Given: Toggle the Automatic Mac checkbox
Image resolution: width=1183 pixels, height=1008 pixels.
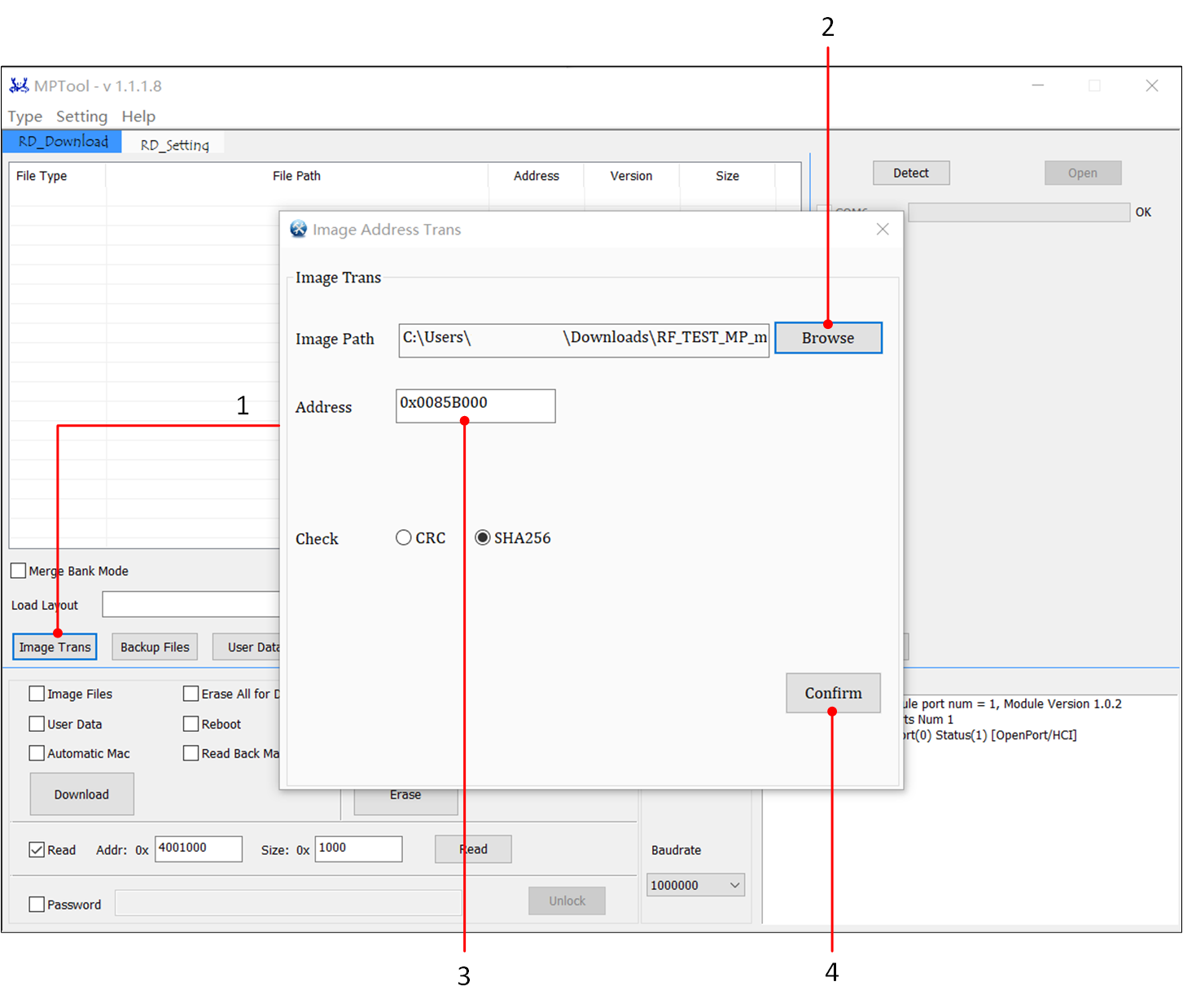Looking at the screenshot, I should coord(37,753).
